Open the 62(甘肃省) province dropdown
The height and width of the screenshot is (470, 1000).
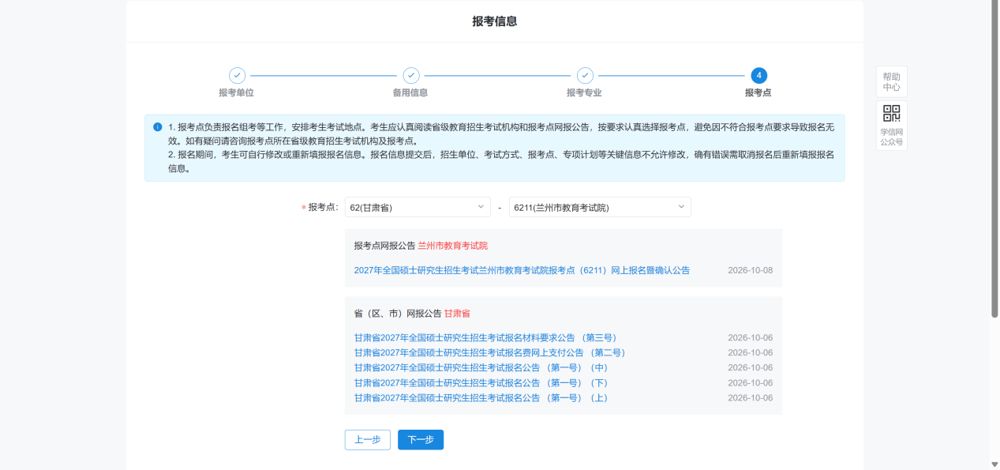point(417,207)
